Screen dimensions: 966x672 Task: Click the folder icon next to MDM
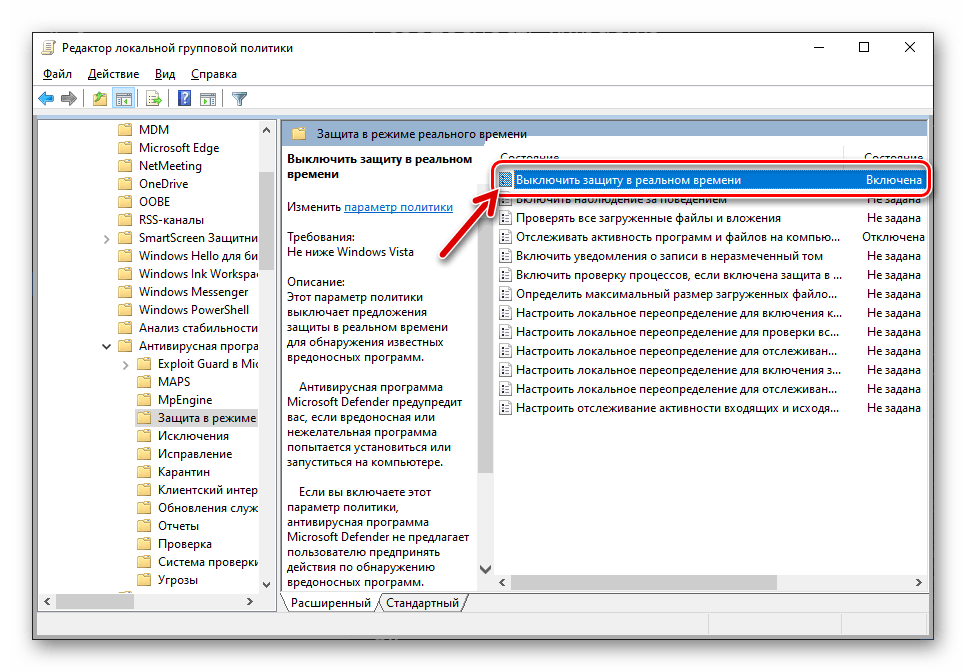[125, 129]
